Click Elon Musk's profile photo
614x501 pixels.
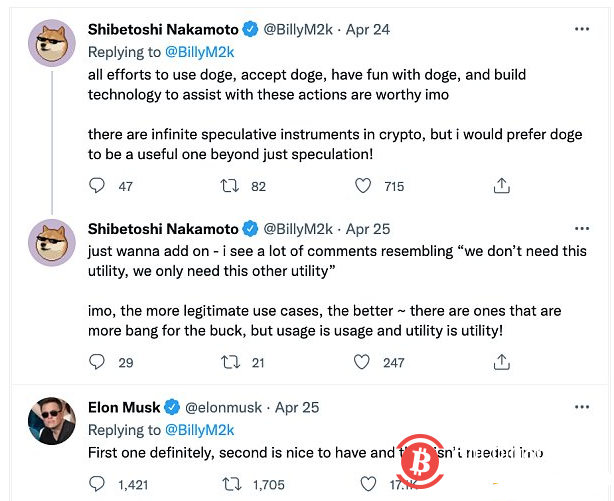click(51, 421)
